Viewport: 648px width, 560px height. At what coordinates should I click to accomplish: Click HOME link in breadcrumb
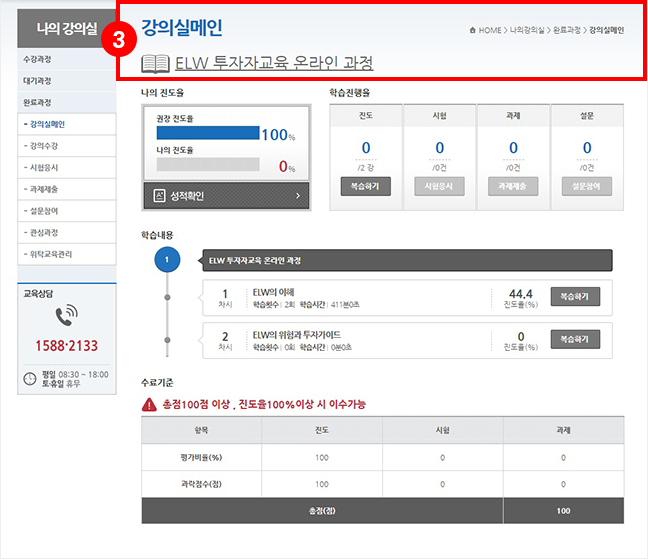click(x=490, y=30)
